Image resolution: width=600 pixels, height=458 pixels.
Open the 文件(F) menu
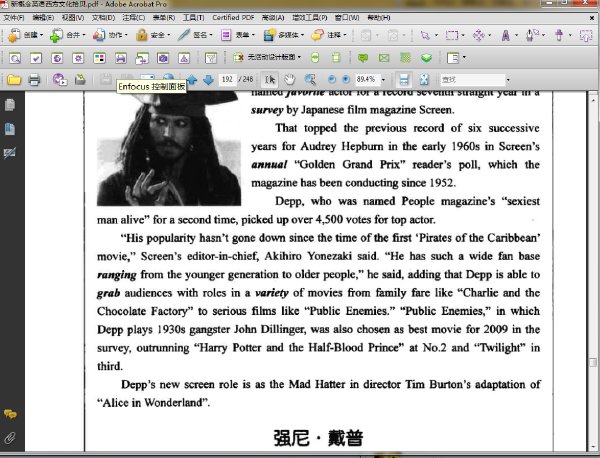pyautogui.click(x=14, y=18)
